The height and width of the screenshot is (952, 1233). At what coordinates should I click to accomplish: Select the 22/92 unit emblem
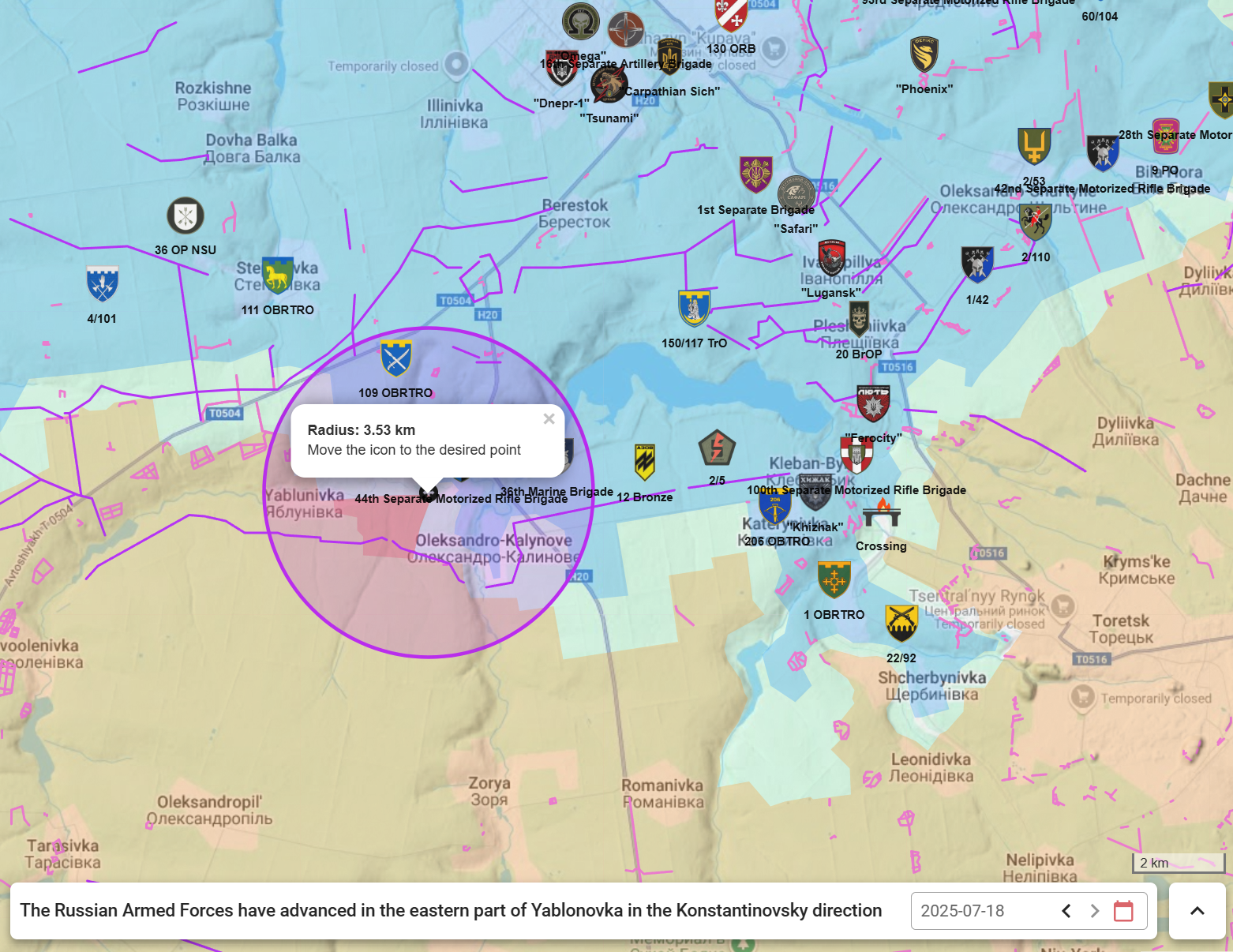point(901,624)
